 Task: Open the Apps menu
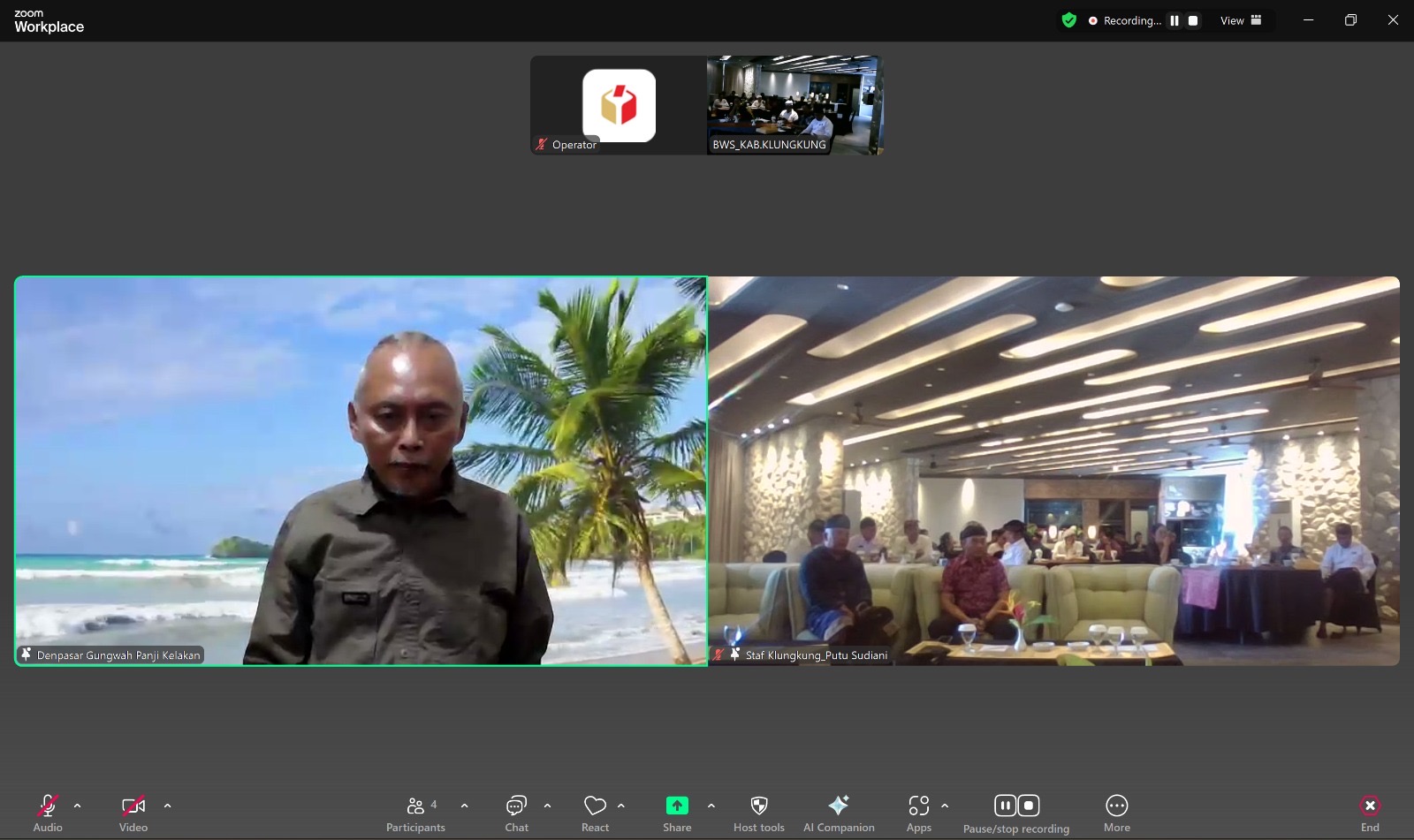coord(918,806)
